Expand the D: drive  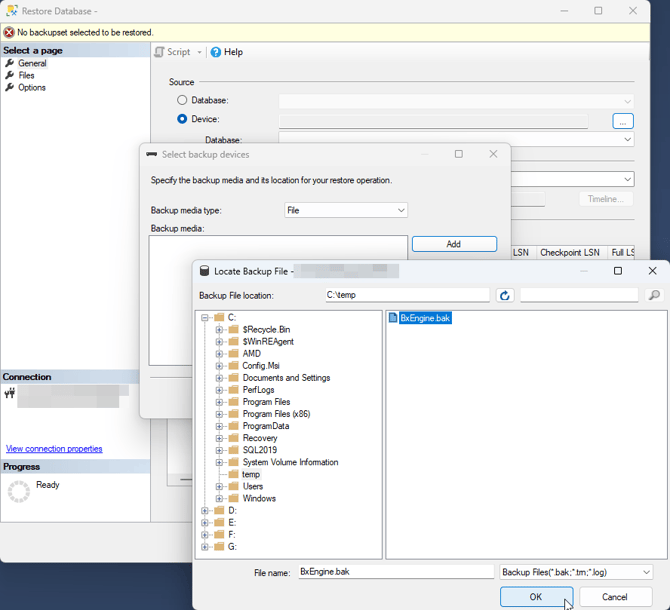pyautogui.click(x=205, y=510)
